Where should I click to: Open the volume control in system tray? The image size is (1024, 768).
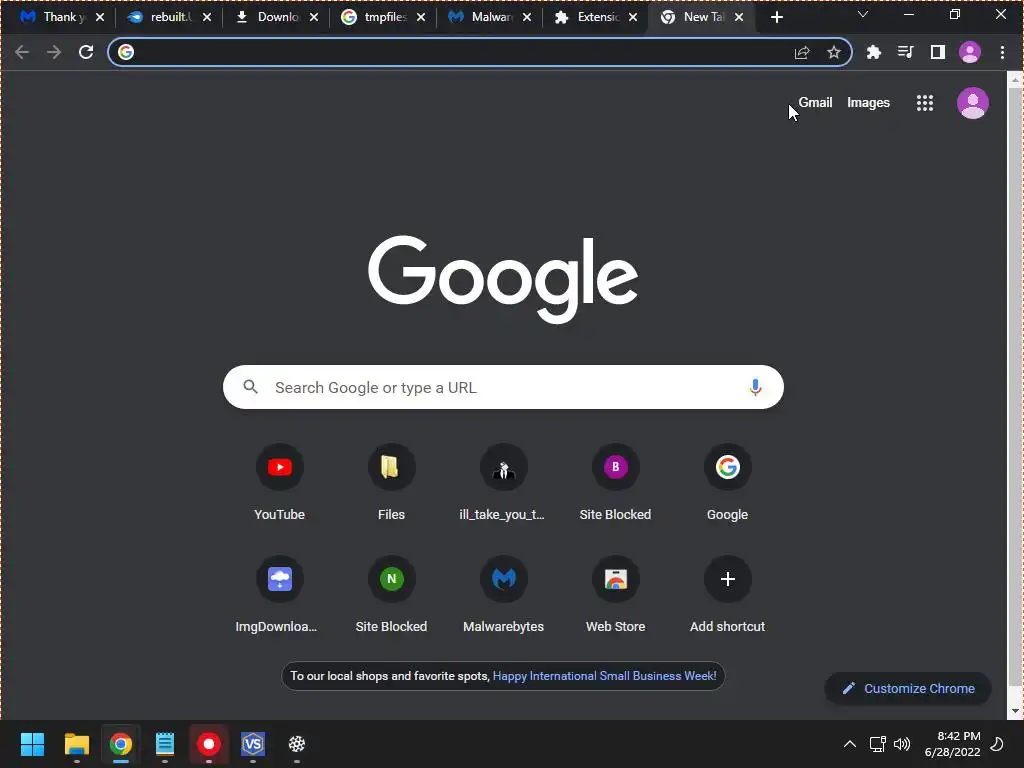coord(902,744)
